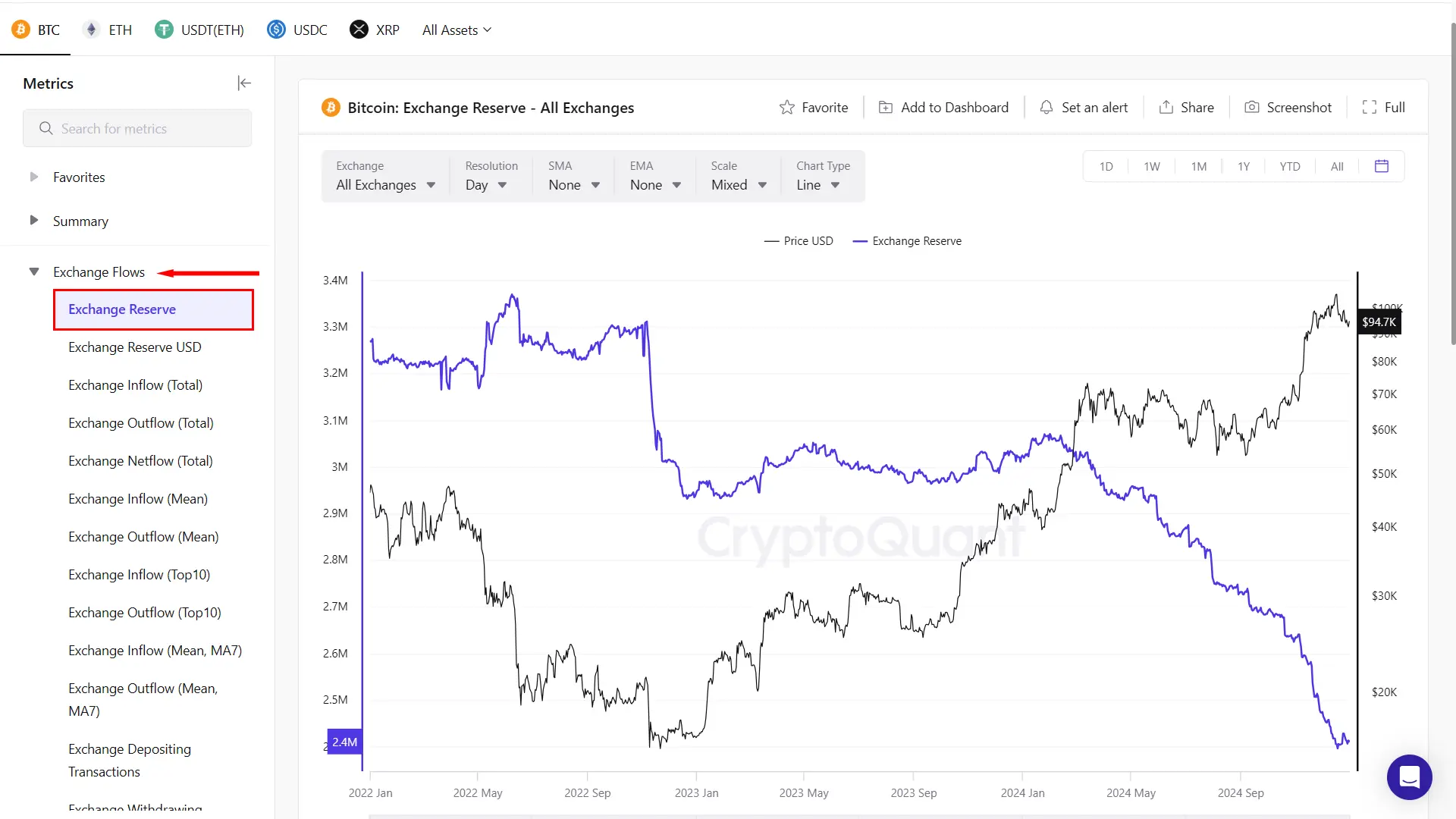Select the Exchange Outflow (Top10) metric
The height and width of the screenshot is (819, 1456).
coord(145,613)
